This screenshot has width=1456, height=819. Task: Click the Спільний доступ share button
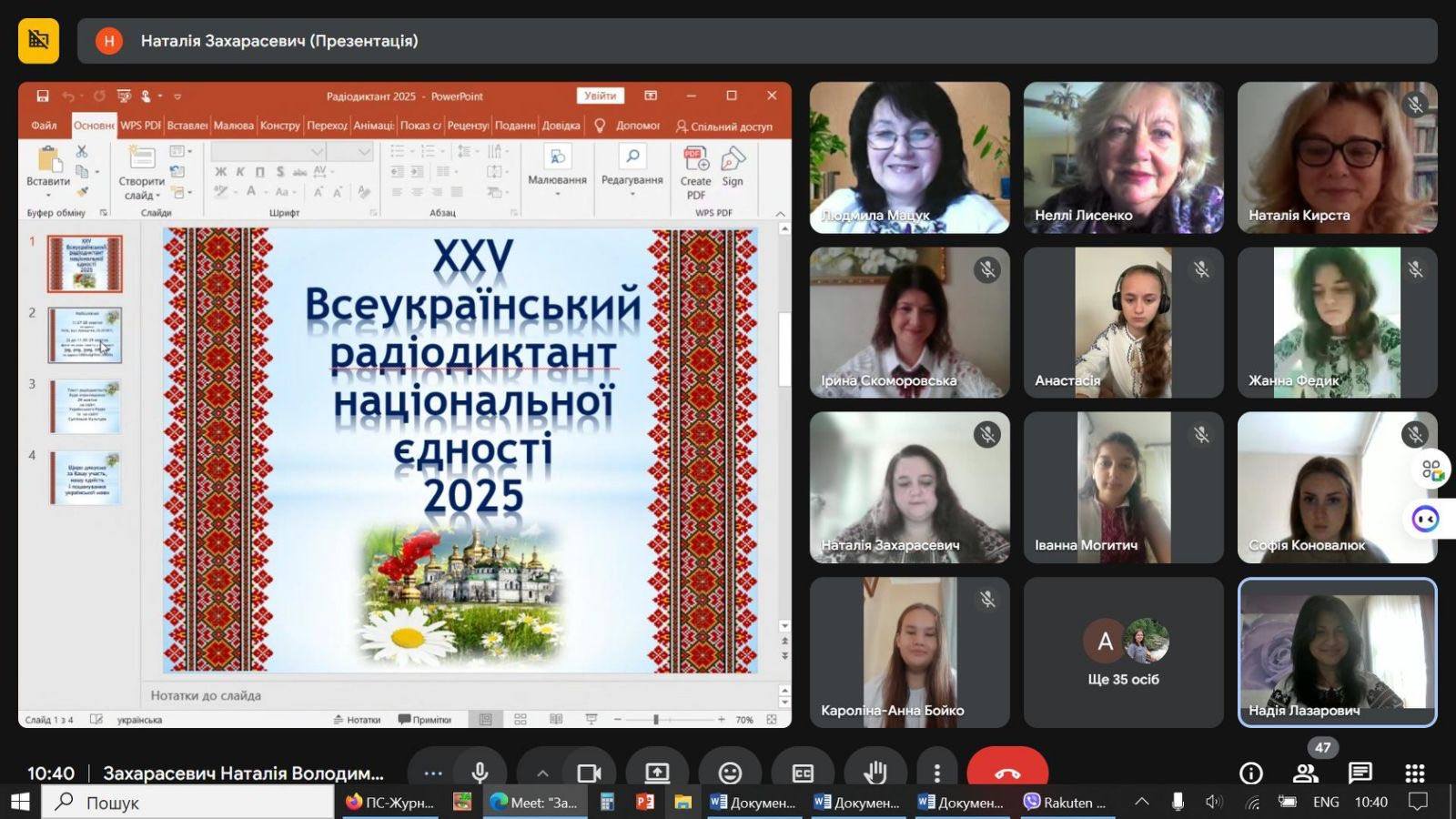pyautogui.click(x=724, y=126)
